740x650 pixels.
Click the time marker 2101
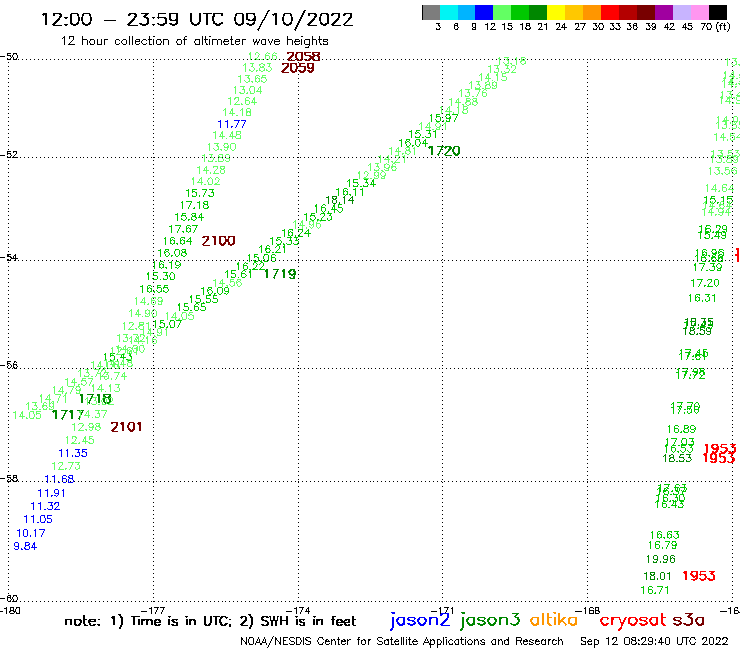(126, 427)
